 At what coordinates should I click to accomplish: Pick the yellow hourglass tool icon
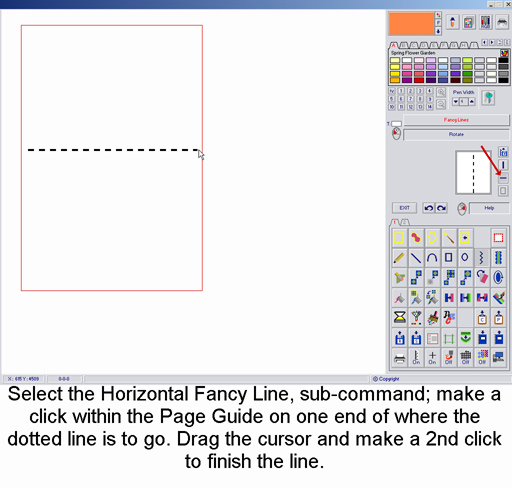click(399, 317)
